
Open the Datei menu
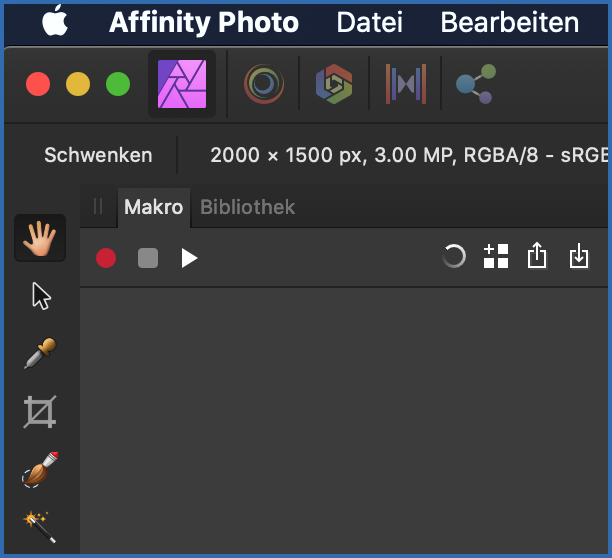tap(372, 22)
